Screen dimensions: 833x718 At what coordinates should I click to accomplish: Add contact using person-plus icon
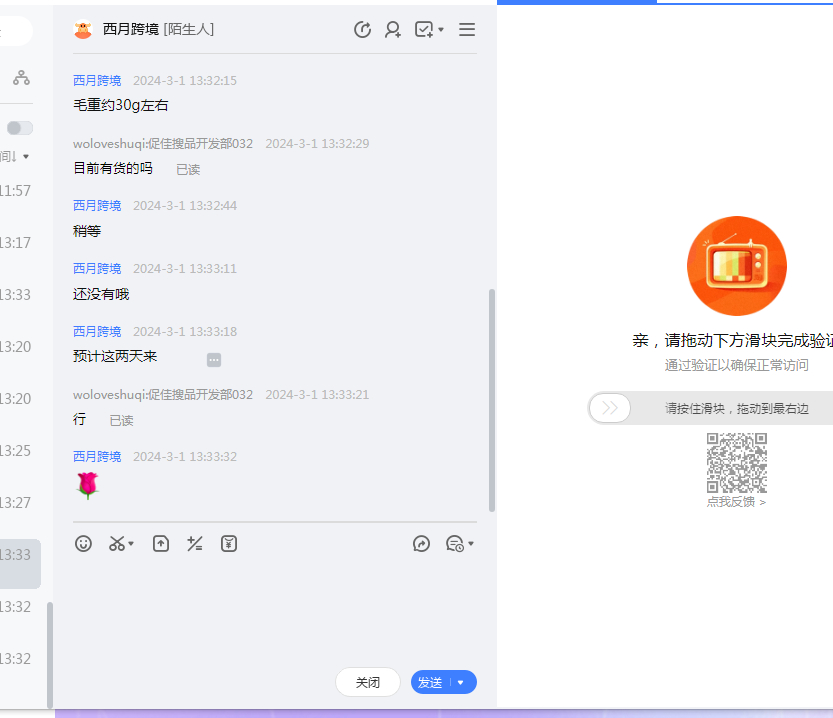393,30
